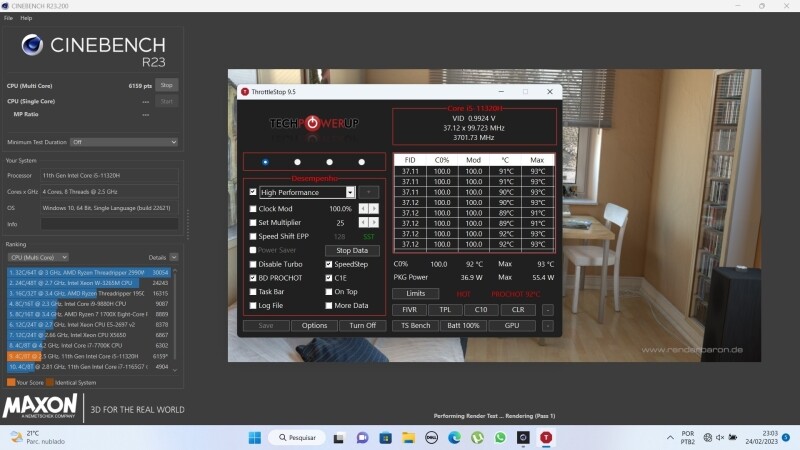
Task: Toggle the SpeedStep checkbox
Action: [329, 264]
